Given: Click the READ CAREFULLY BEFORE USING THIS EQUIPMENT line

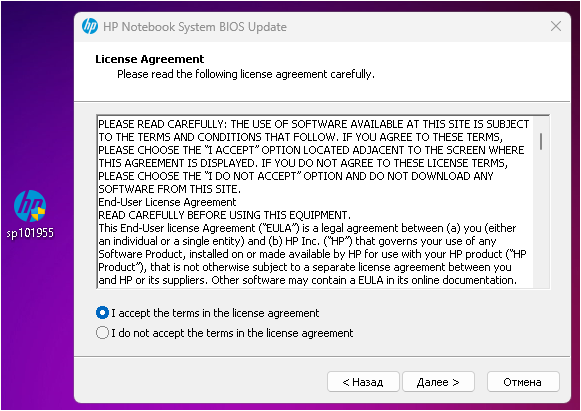Looking at the screenshot, I should pos(224,215).
